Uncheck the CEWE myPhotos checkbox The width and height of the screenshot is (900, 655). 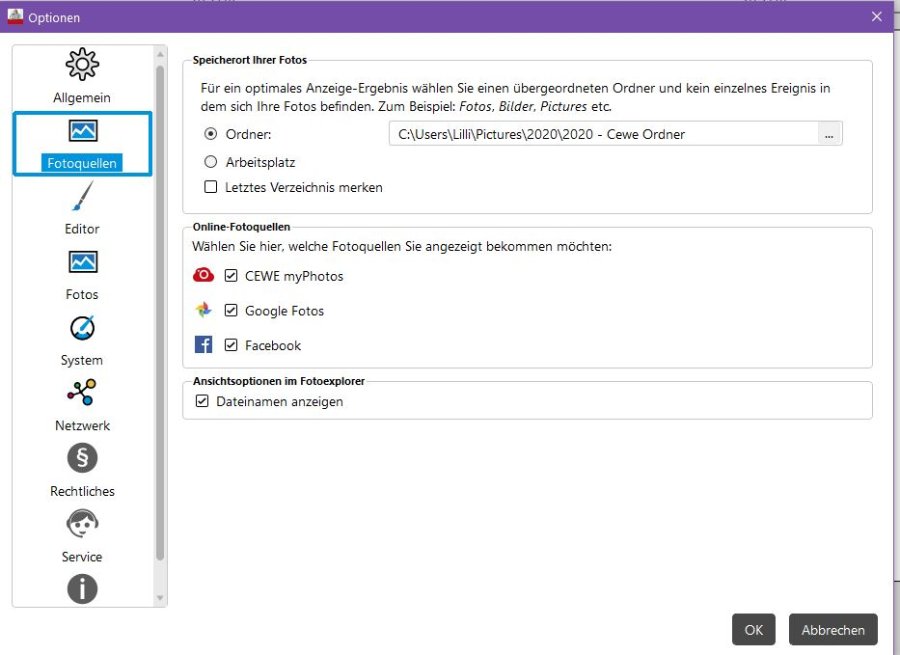pos(232,276)
